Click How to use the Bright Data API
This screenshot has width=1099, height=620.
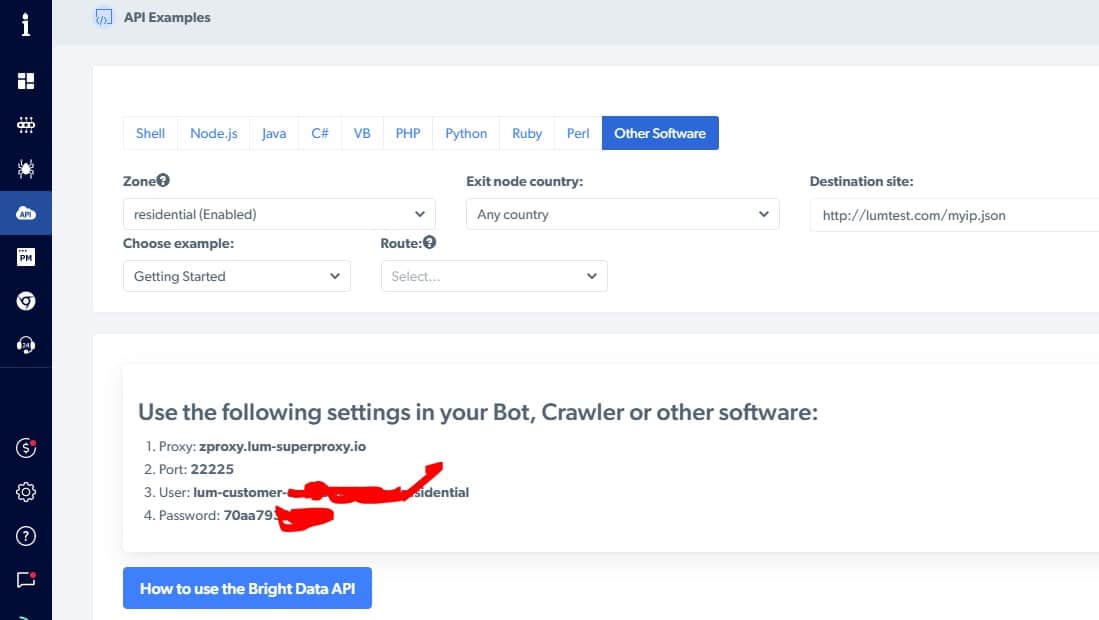247,588
